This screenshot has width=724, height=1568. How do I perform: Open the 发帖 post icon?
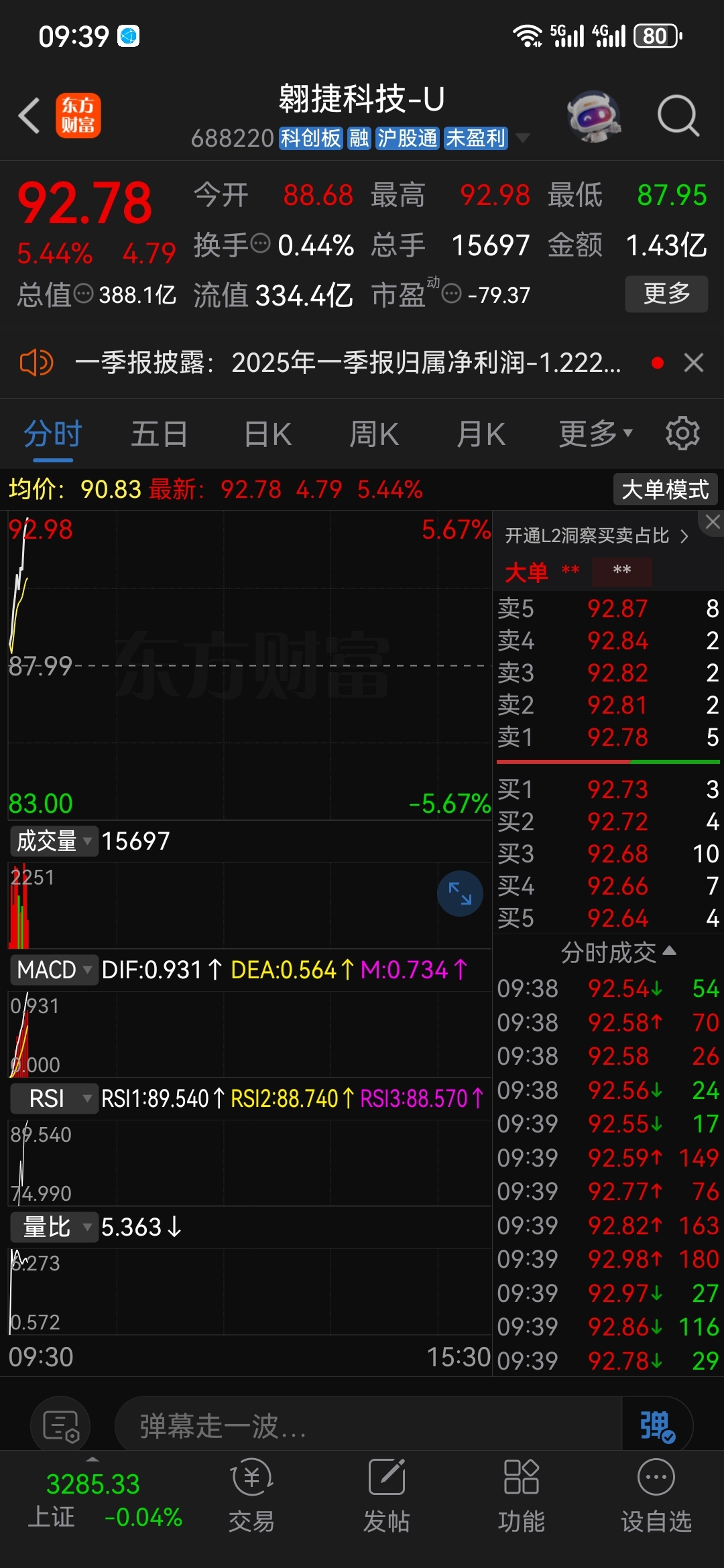387,1496
